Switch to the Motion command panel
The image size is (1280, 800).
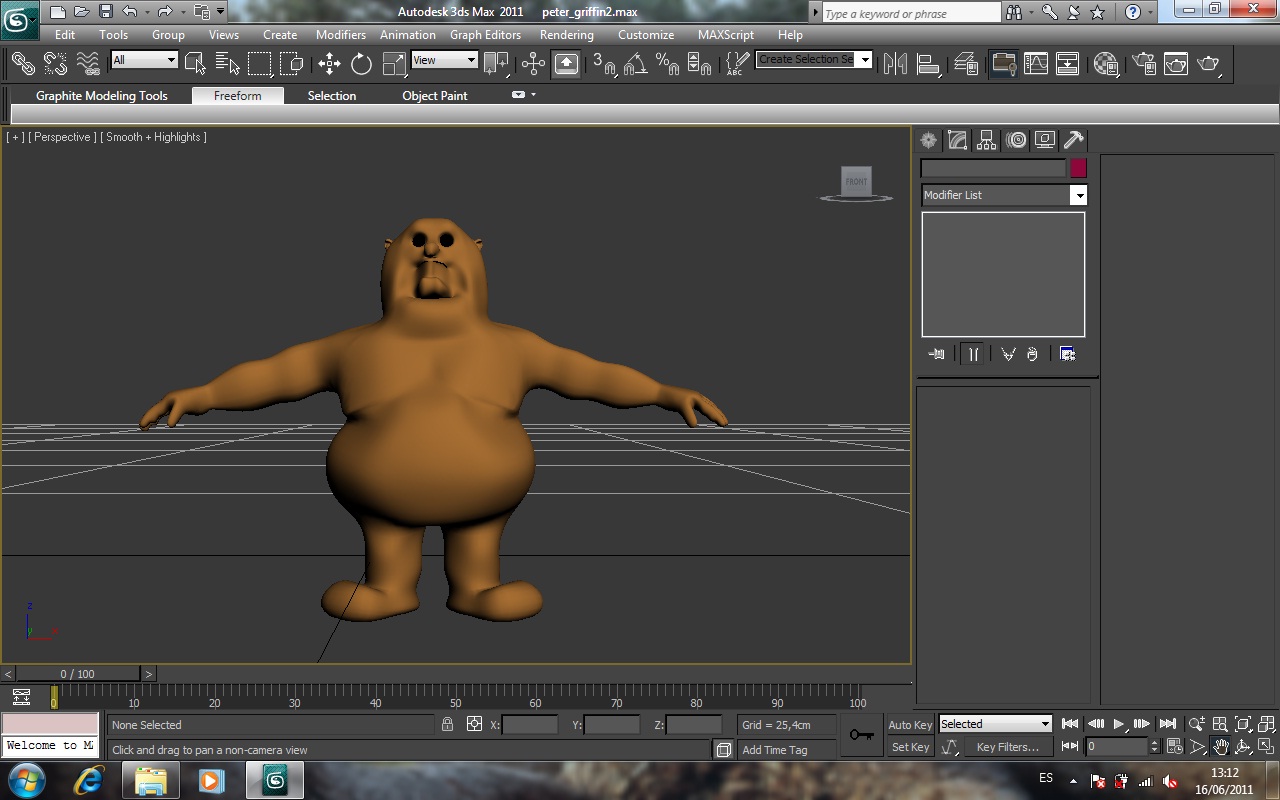[x=1016, y=140]
